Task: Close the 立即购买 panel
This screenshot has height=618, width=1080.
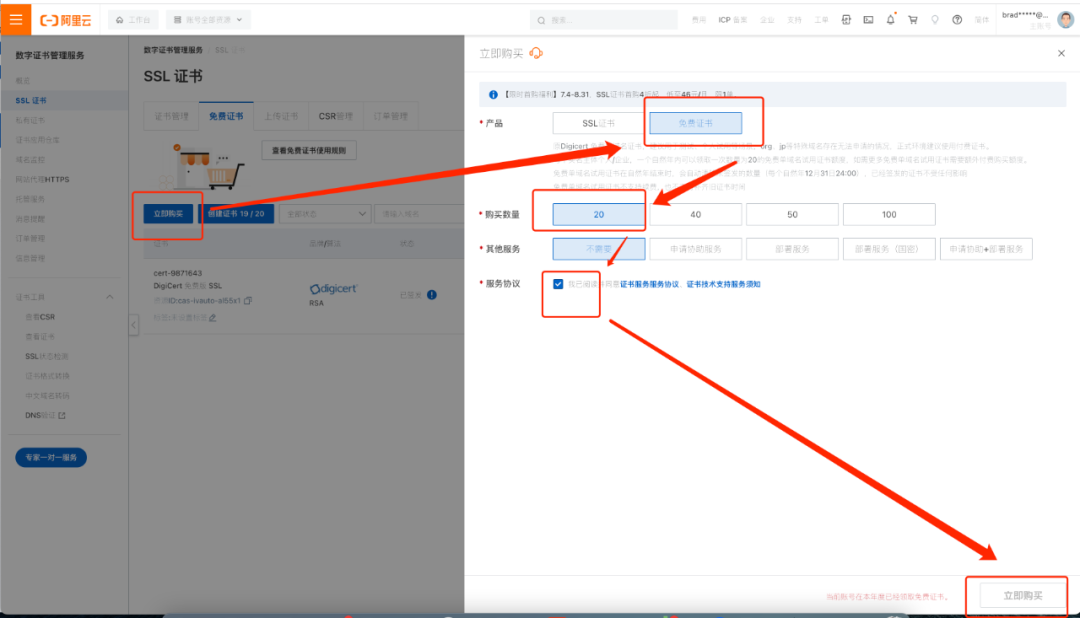Action: point(1061,53)
